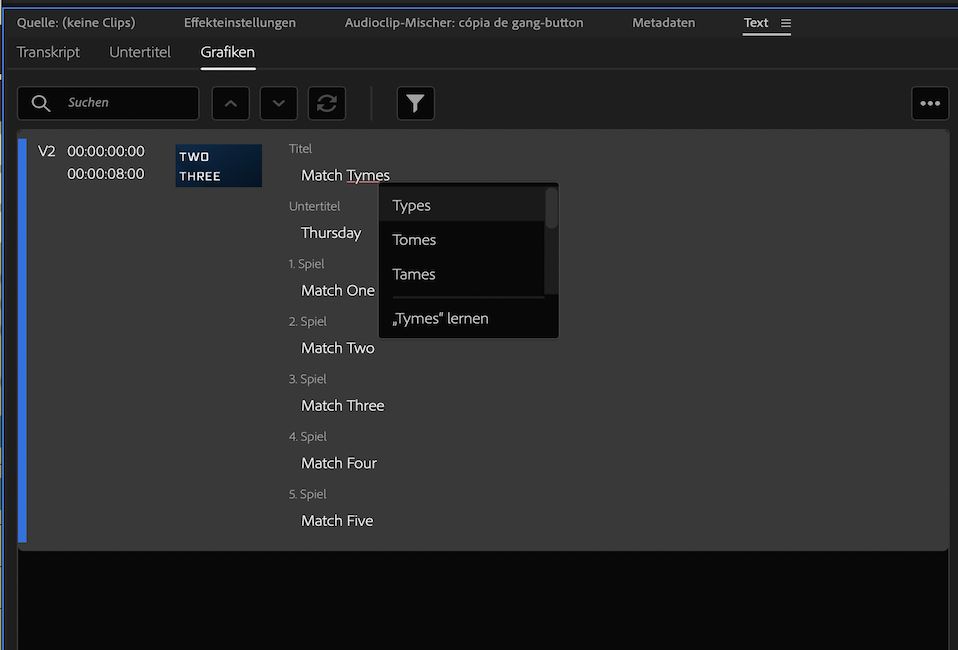Click the end timecode 00:00:08:00
This screenshot has height=650, width=958.
pyautogui.click(x=106, y=173)
